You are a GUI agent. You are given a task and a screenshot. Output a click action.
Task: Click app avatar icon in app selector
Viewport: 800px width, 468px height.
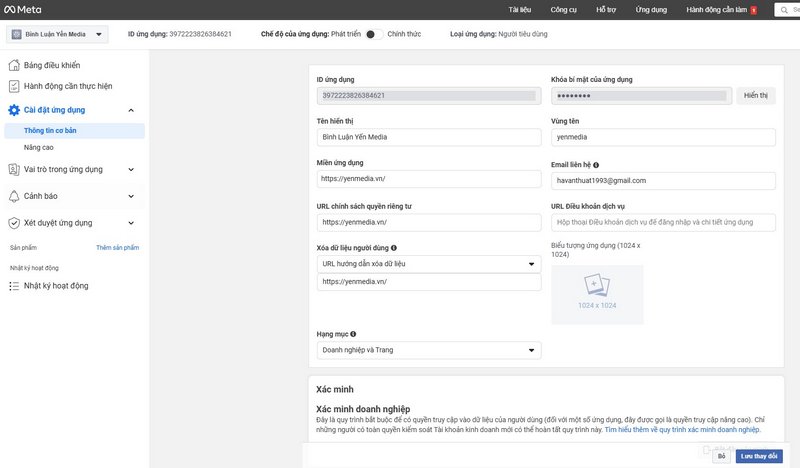click(16, 34)
